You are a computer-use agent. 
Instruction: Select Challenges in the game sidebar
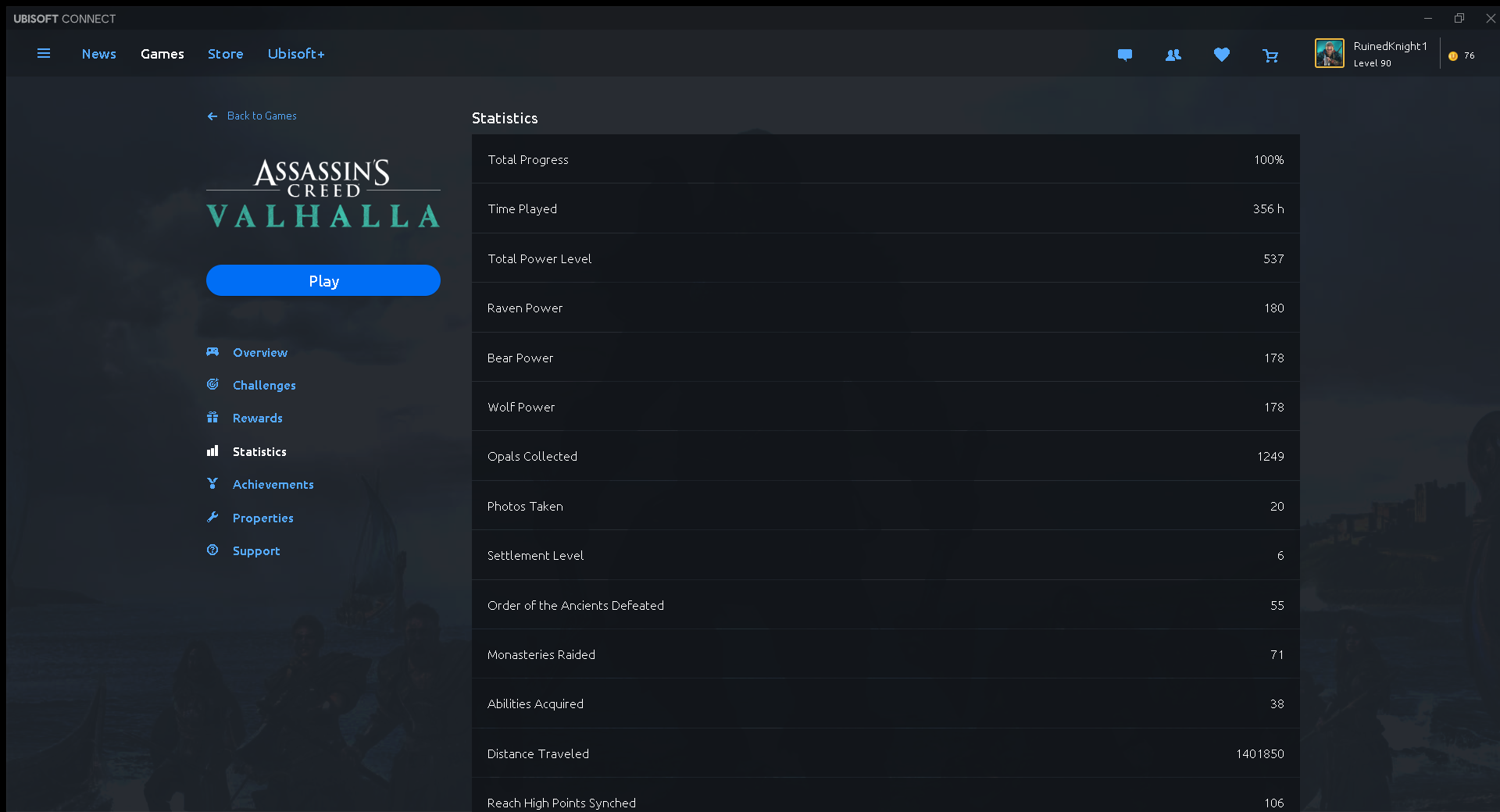click(264, 386)
